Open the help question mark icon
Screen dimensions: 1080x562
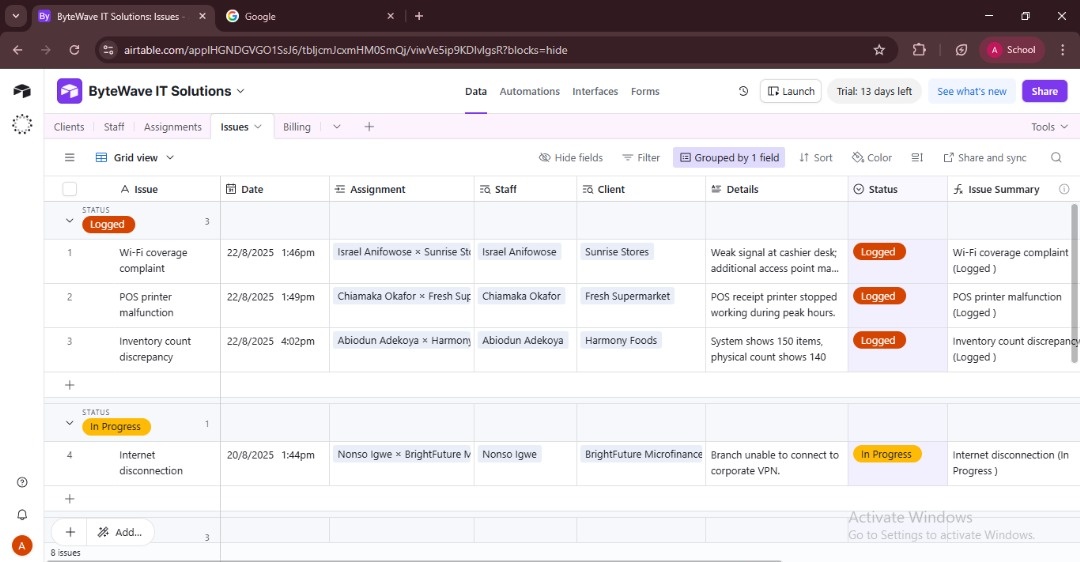(x=22, y=482)
